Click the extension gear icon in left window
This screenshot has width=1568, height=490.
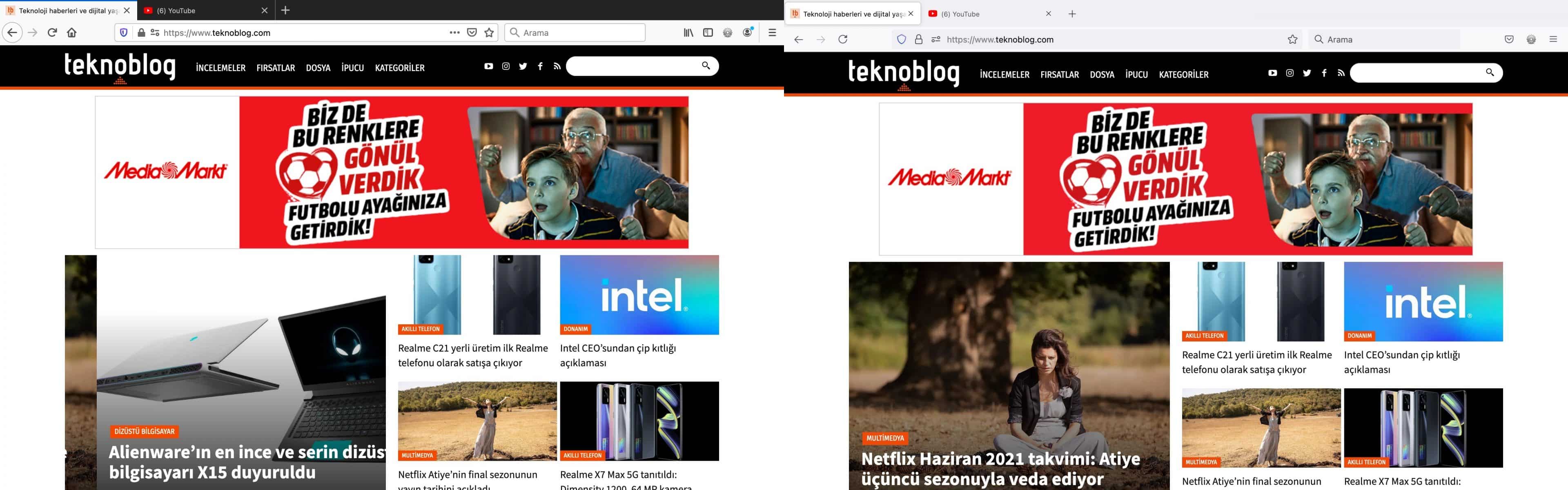point(727,32)
